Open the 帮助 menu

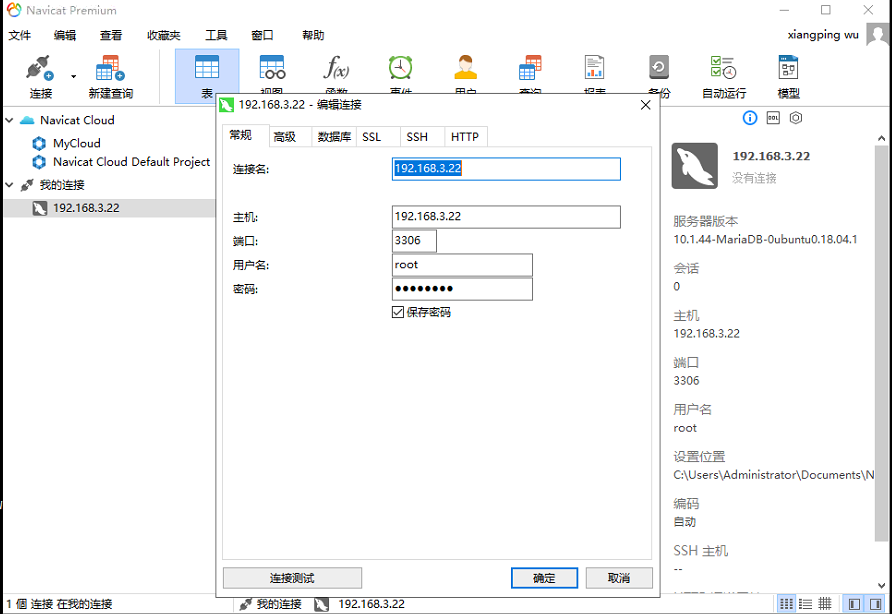(313, 35)
